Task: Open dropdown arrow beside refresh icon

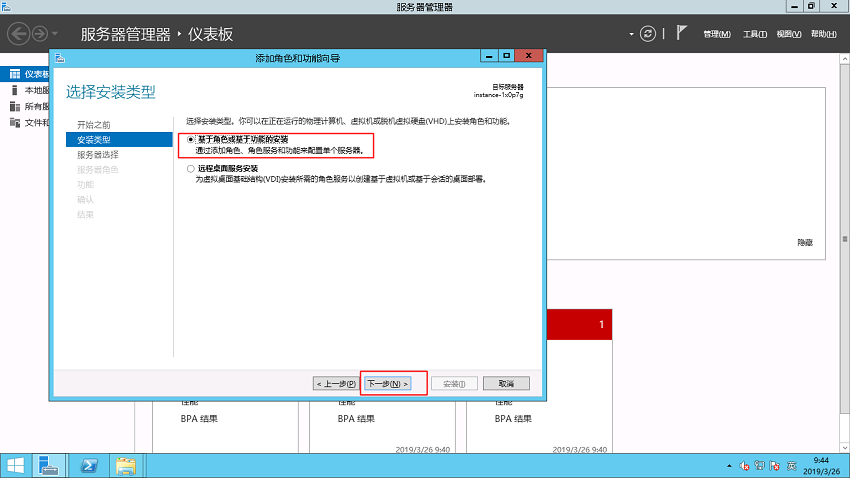Action: click(x=632, y=34)
